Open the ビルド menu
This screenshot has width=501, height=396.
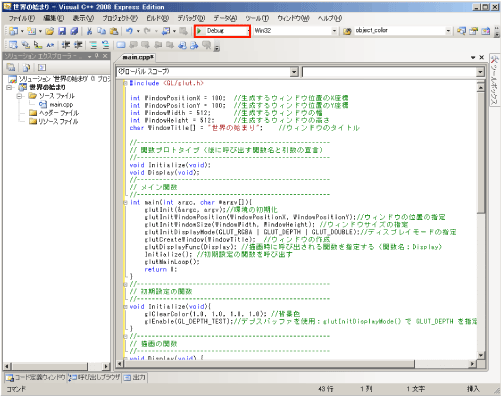coord(157,18)
